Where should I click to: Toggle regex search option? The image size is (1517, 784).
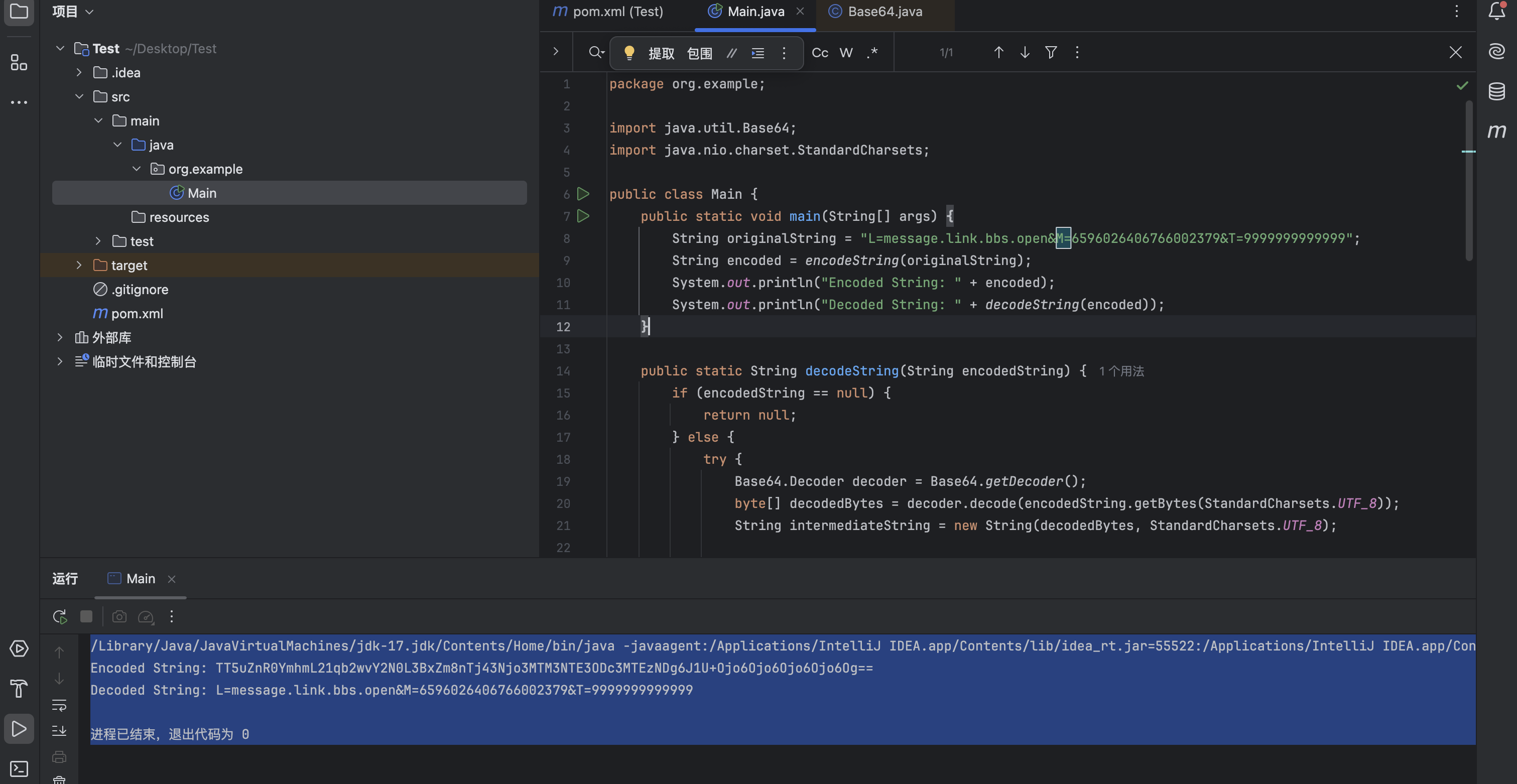872,53
